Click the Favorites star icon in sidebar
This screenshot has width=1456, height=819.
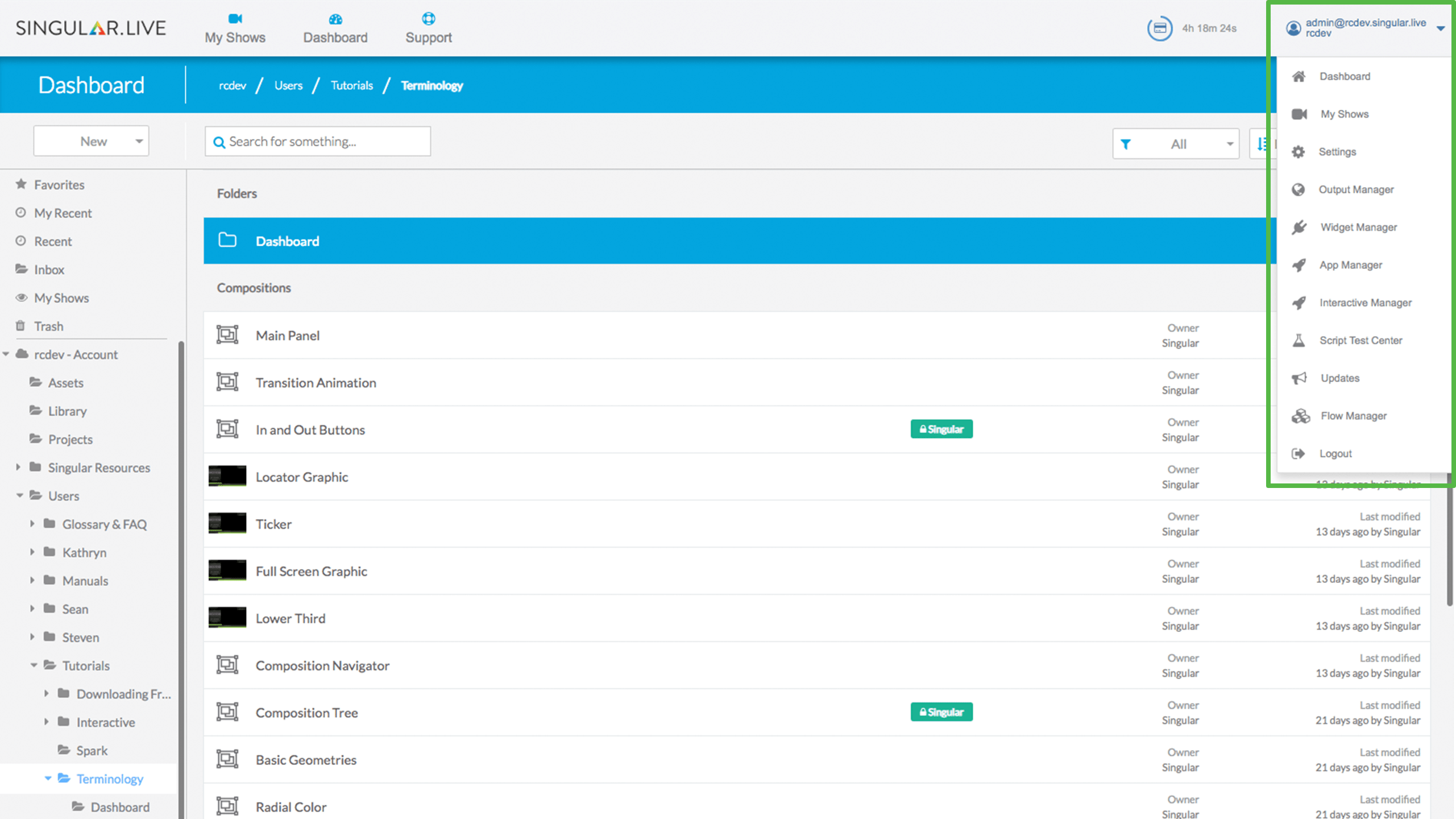tap(21, 184)
